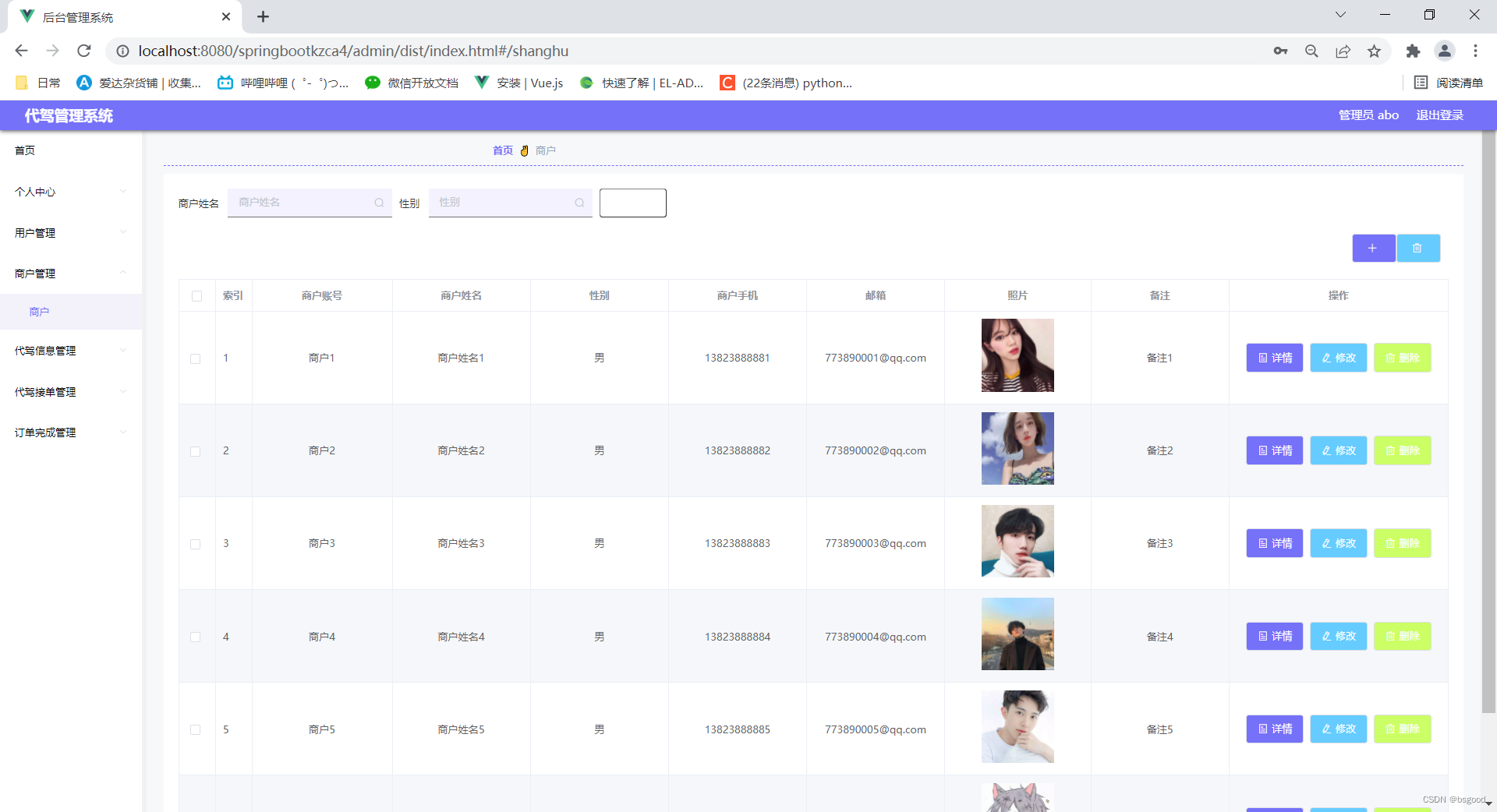The width and height of the screenshot is (1497, 812).
Task: Expand the 代驾信息管理 menu arrow
Action: (x=123, y=351)
